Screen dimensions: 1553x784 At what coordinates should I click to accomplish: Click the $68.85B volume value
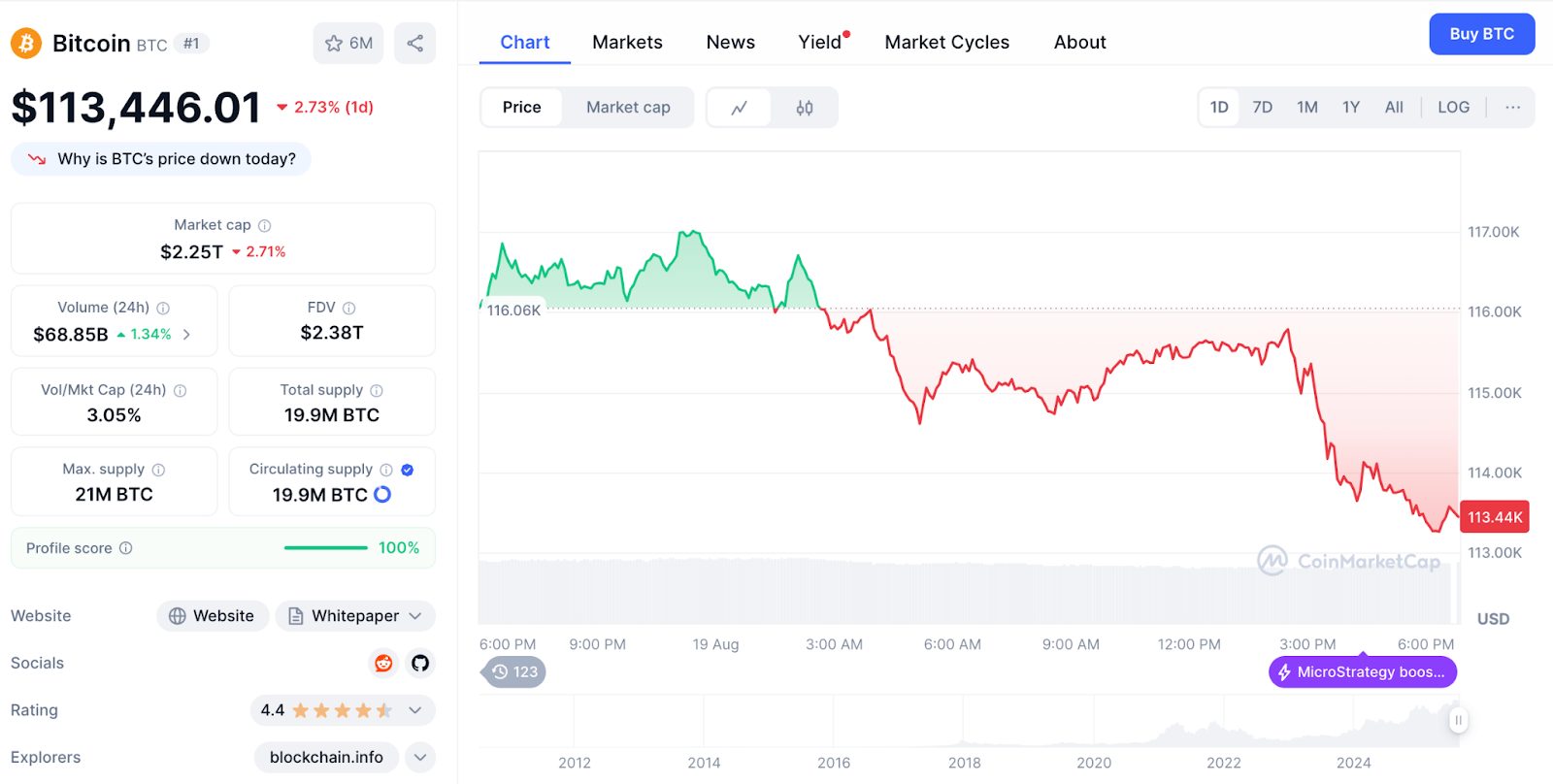(x=71, y=335)
